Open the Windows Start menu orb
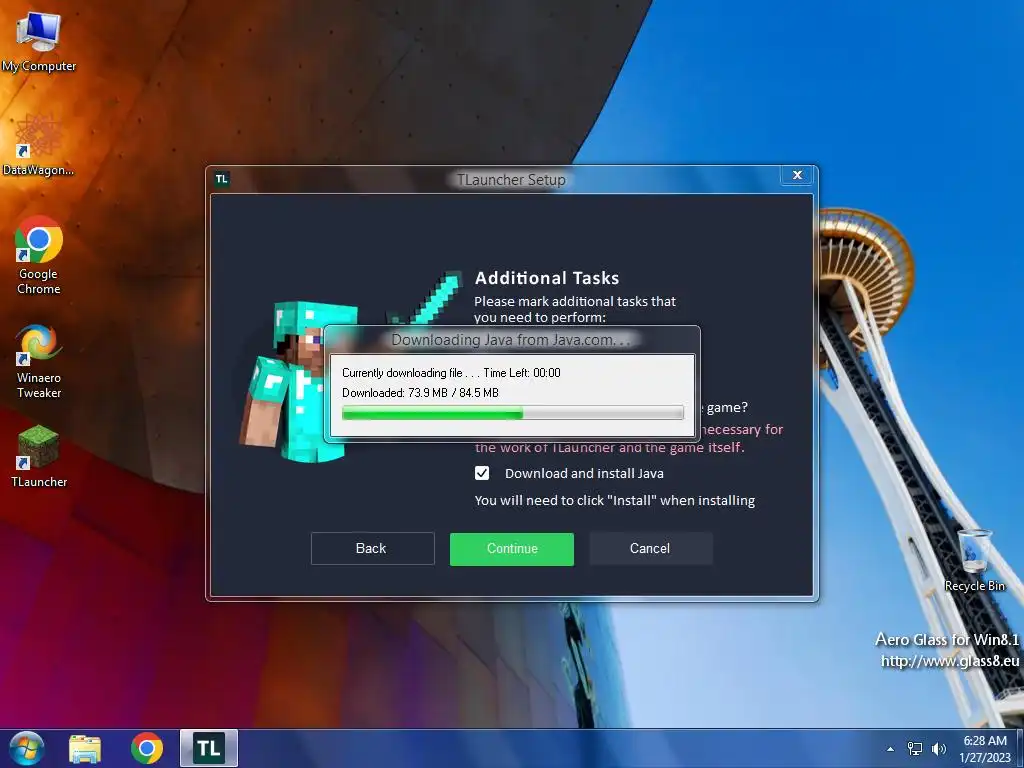The image size is (1024, 768). [x=27, y=748]
